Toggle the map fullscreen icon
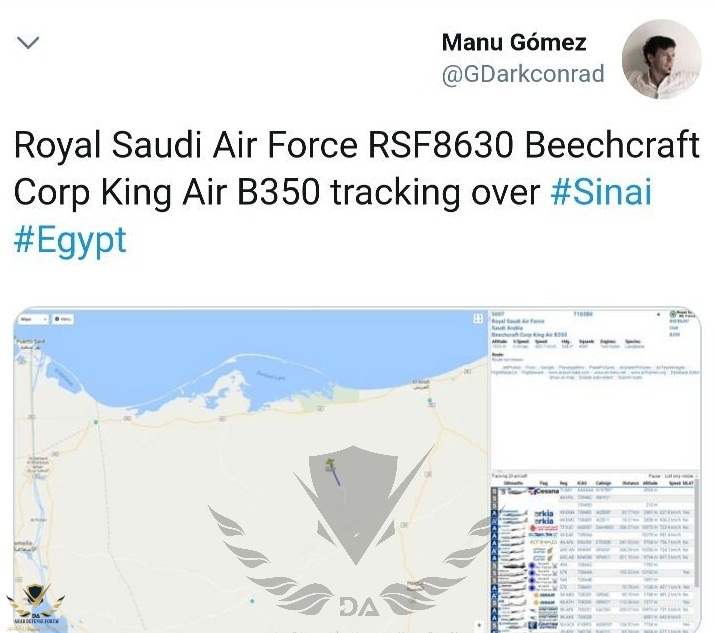This screenshot has width=717, height=633. 478,319
